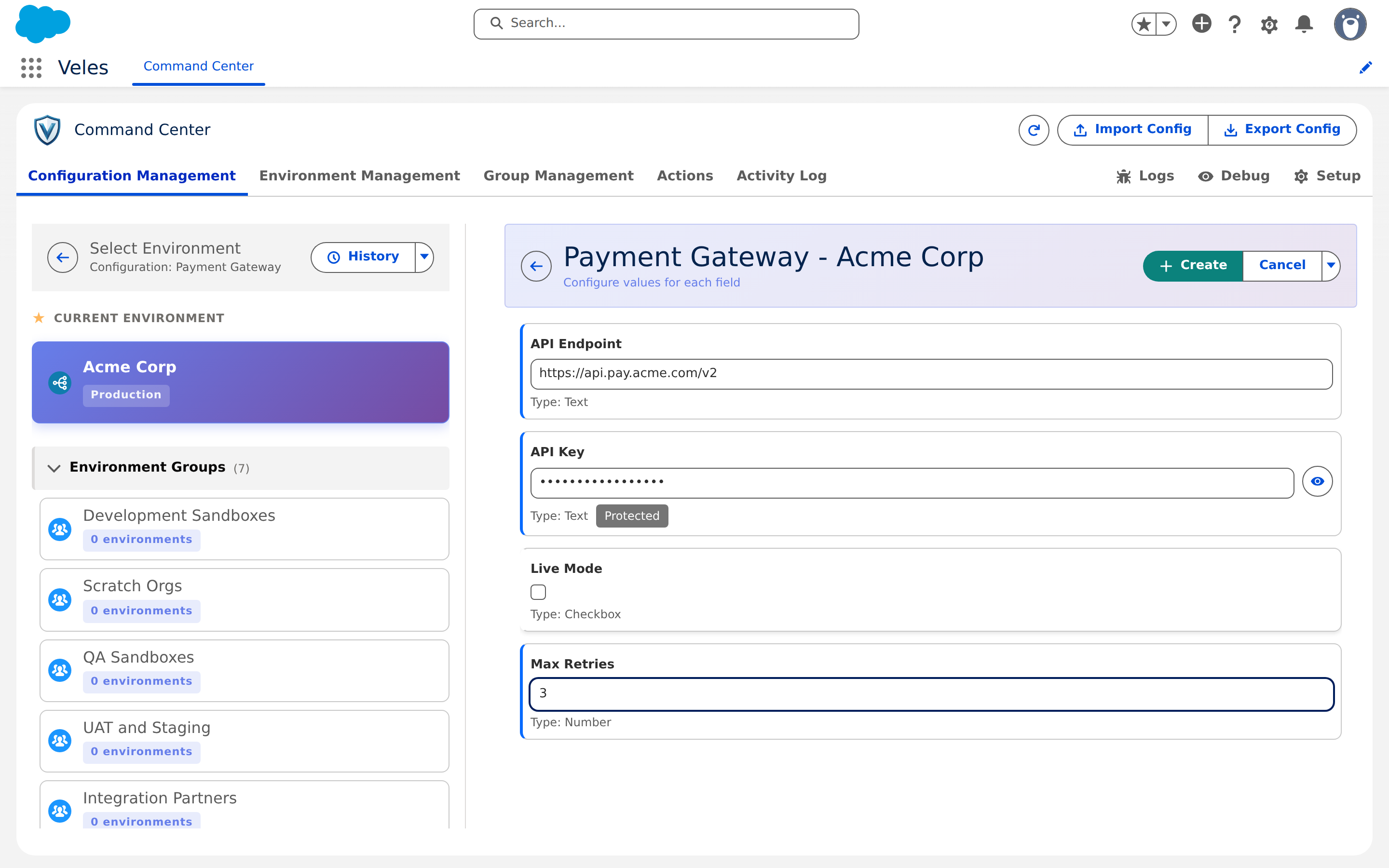Reveal the protected API Key value
This screenshot has height=868, width=1389.
click(x=1317, y=481)
